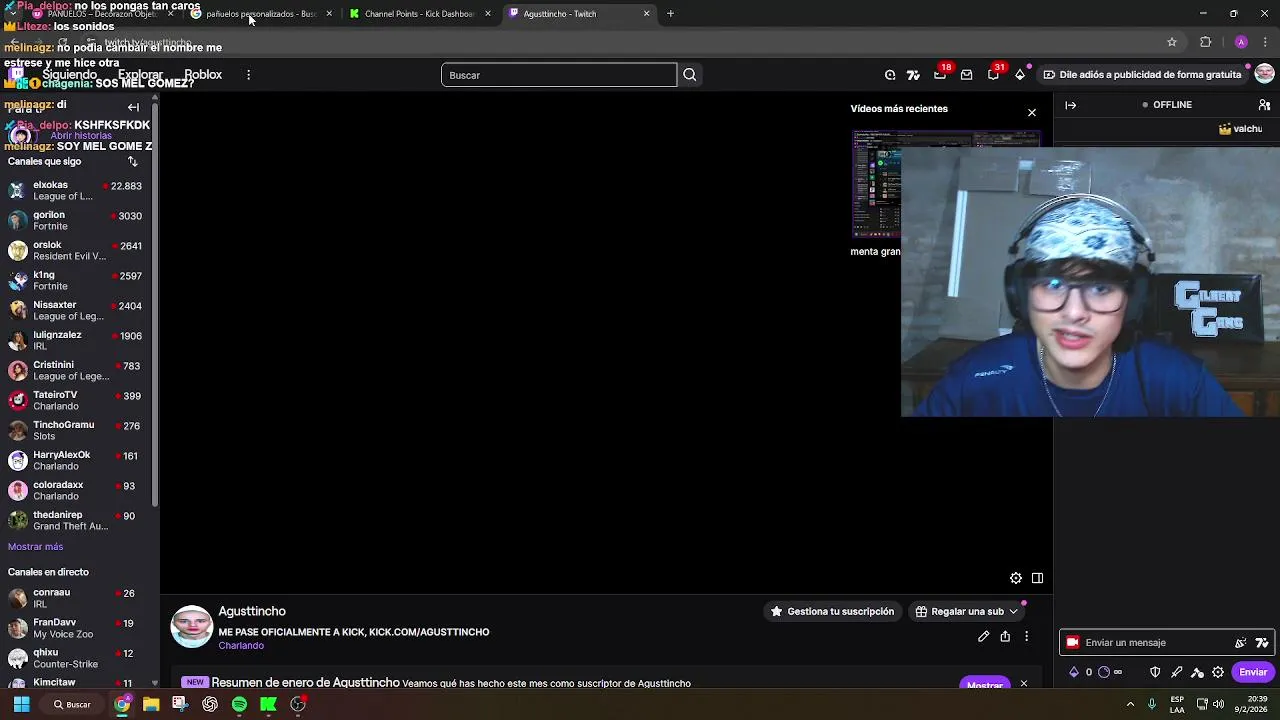Select the Agusttincho Twitch browser tab
The image size is (1280, 720).
580,14
